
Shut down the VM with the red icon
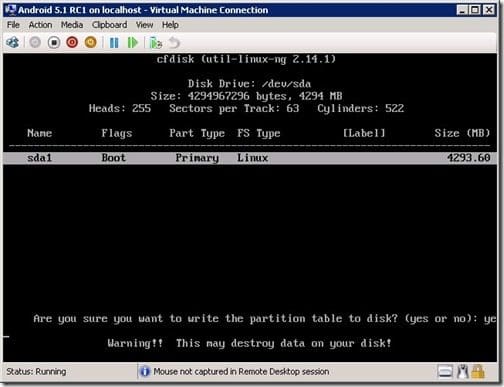coord(72,42)
